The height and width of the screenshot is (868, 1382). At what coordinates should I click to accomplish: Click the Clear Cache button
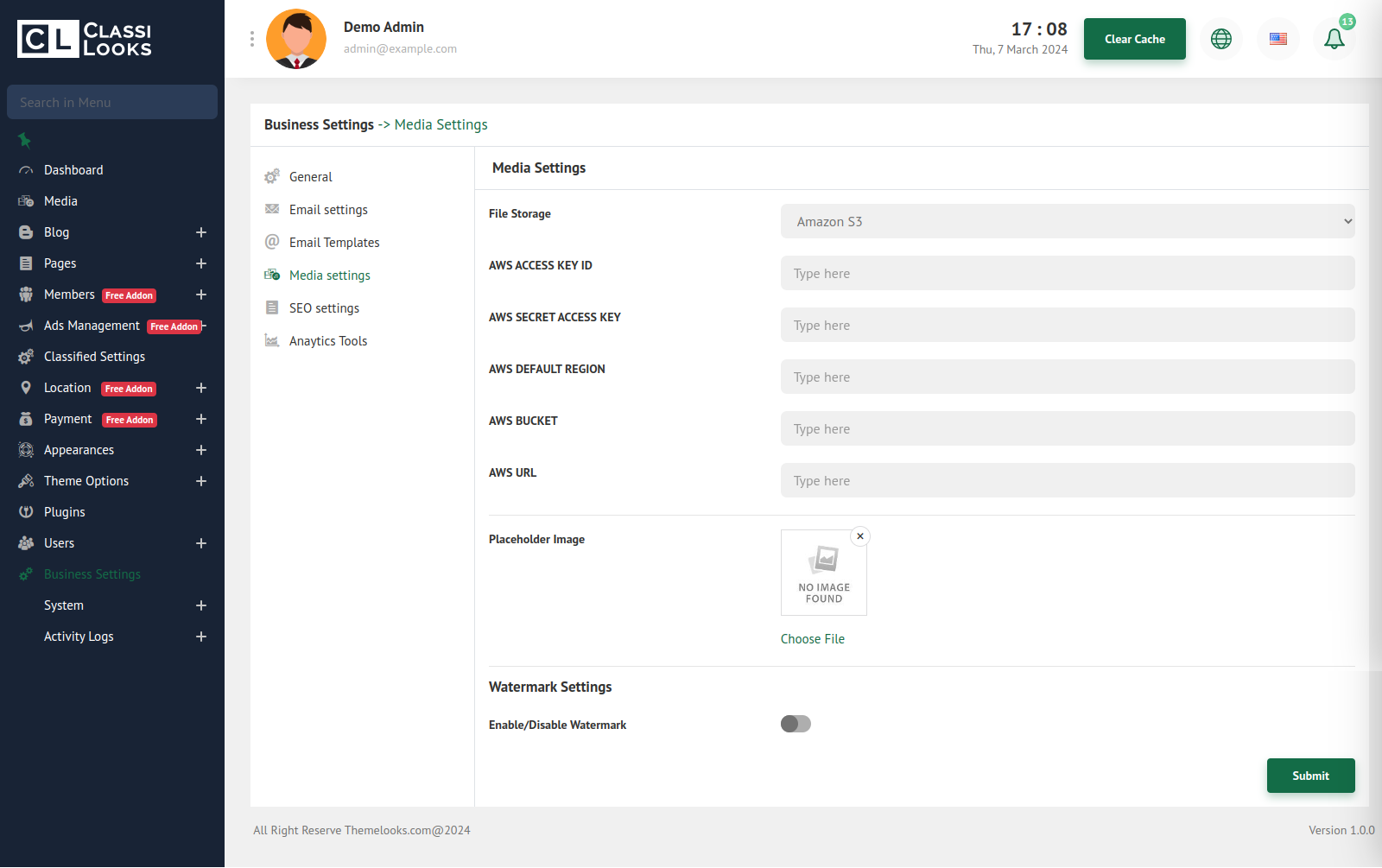1134,39
